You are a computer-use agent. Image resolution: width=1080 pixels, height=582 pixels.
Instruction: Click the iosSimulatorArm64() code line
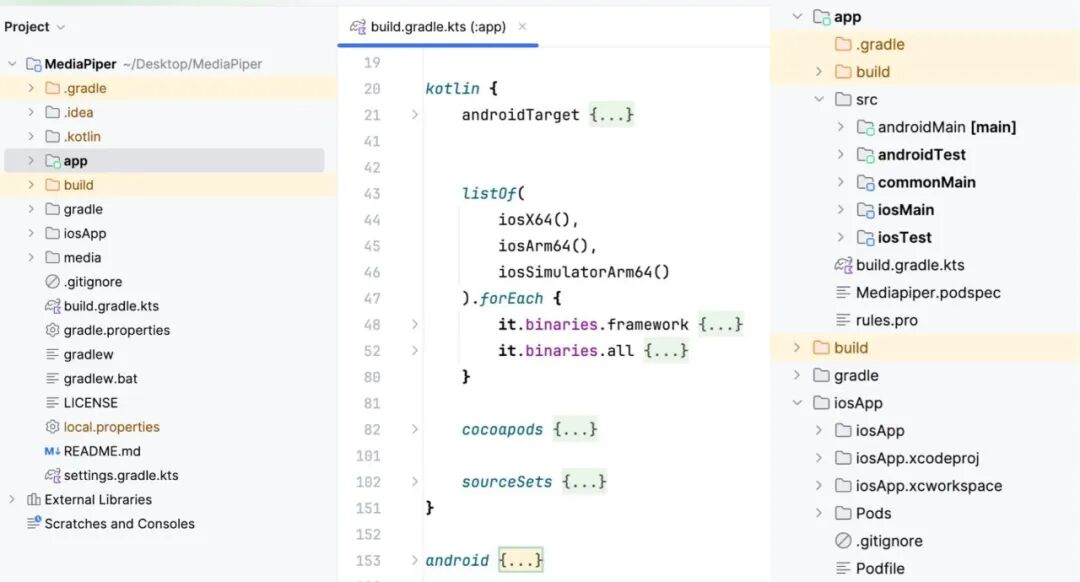tap(583, 272)
